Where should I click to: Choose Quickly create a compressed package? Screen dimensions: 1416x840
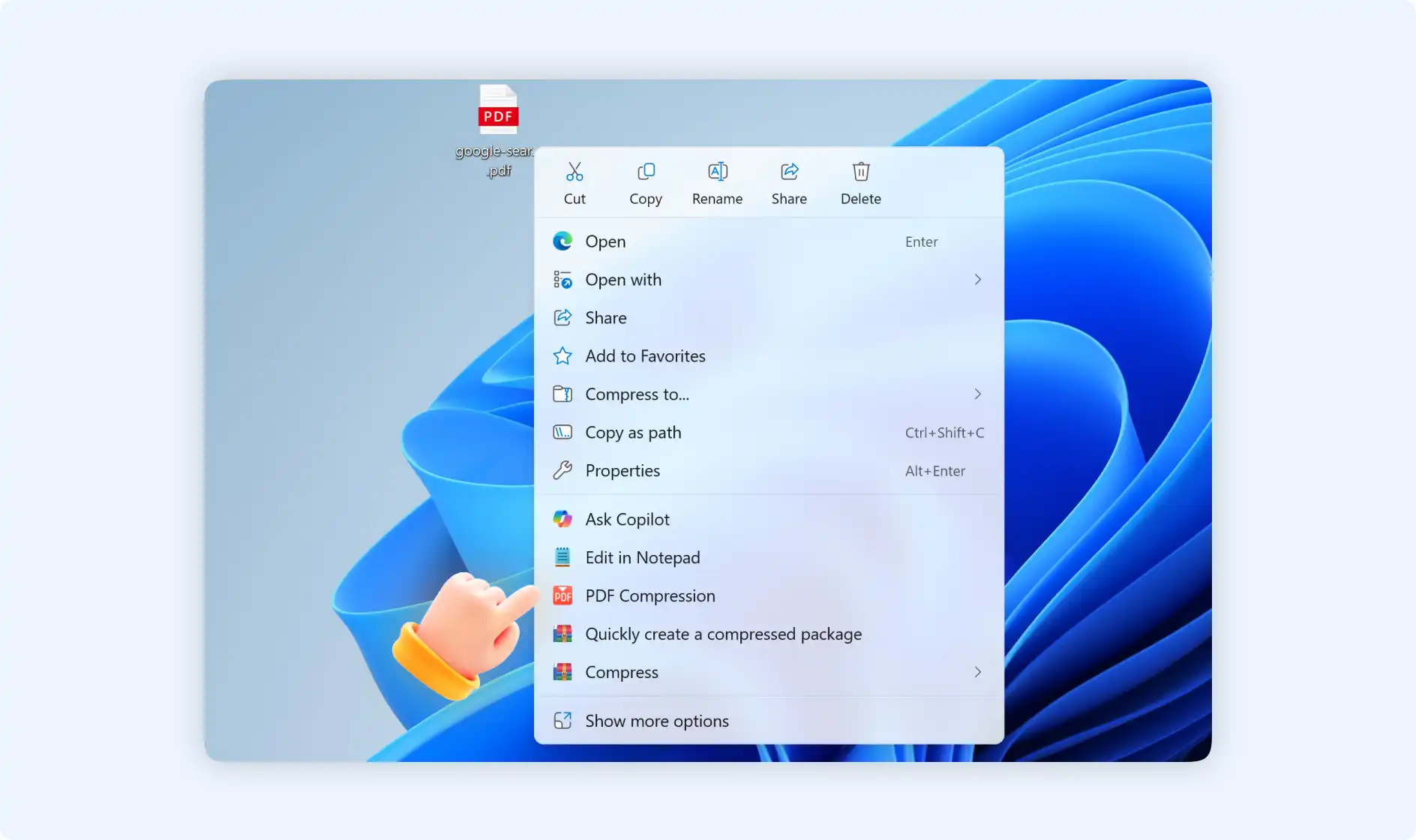[x=769, y=634]
